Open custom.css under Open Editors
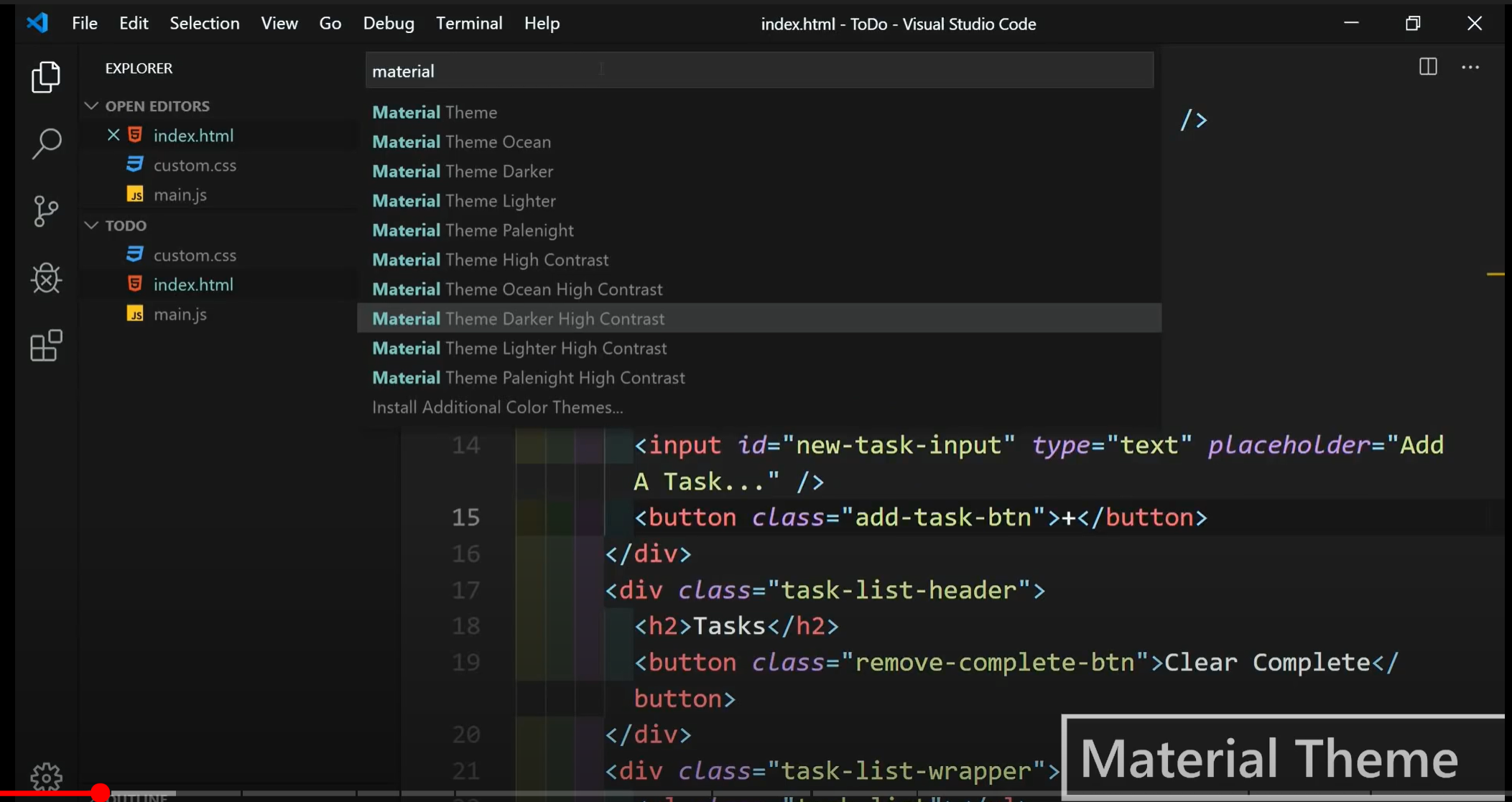Image resolution: width=1512 pixels, height=802 pixels. [194, 165]
